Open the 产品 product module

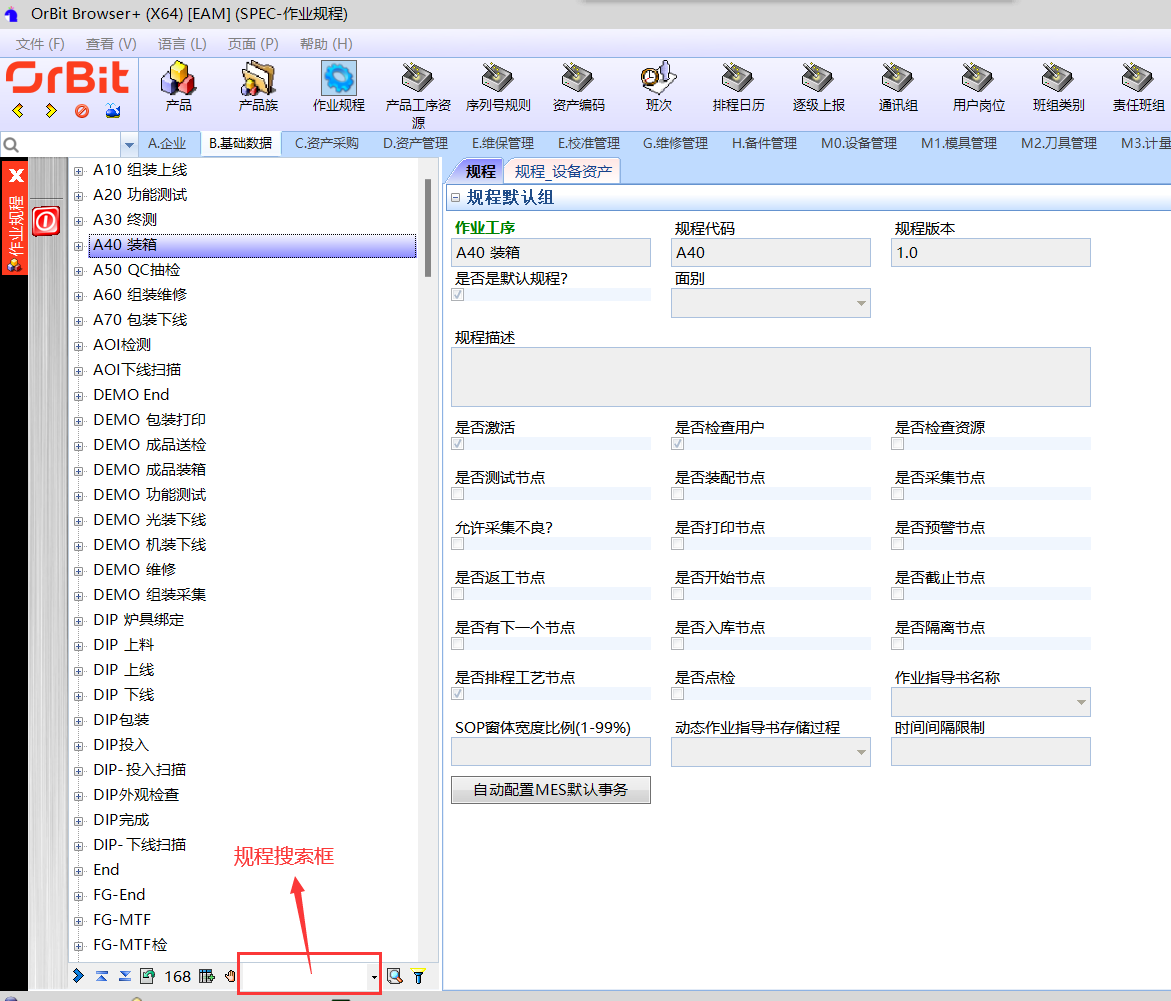tap(178, 87)
